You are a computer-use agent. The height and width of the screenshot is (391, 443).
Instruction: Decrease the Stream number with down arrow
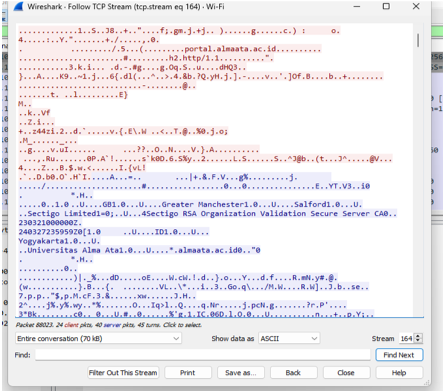(419, 341)
